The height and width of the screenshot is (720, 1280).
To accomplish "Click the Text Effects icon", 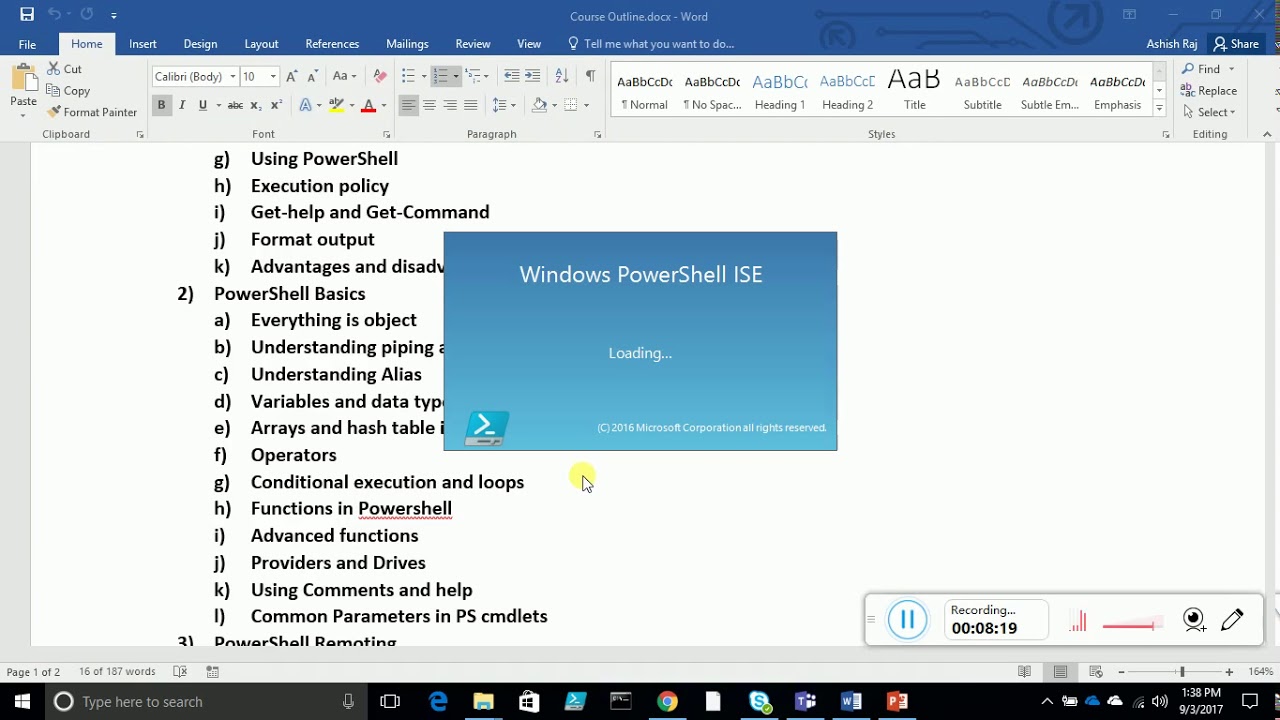I will 305,105.
